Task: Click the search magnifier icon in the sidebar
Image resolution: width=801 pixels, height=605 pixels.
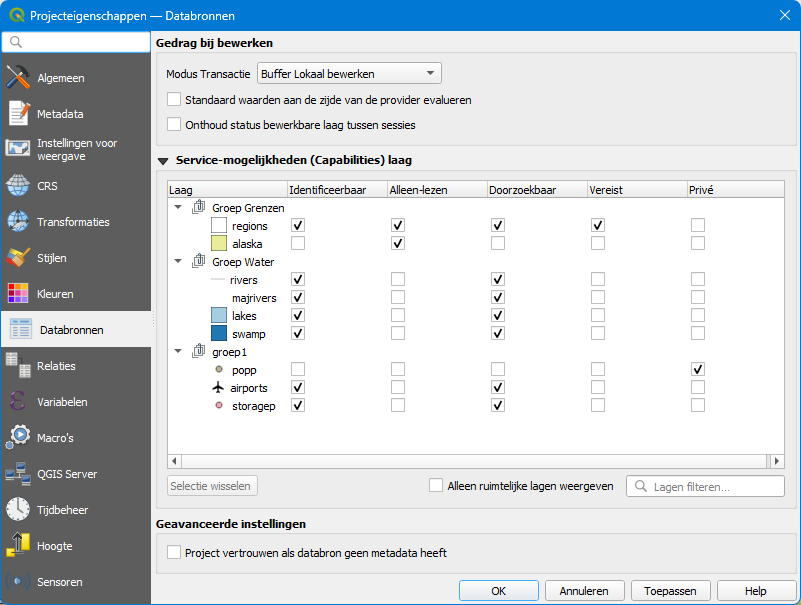Action: (16, 42)
